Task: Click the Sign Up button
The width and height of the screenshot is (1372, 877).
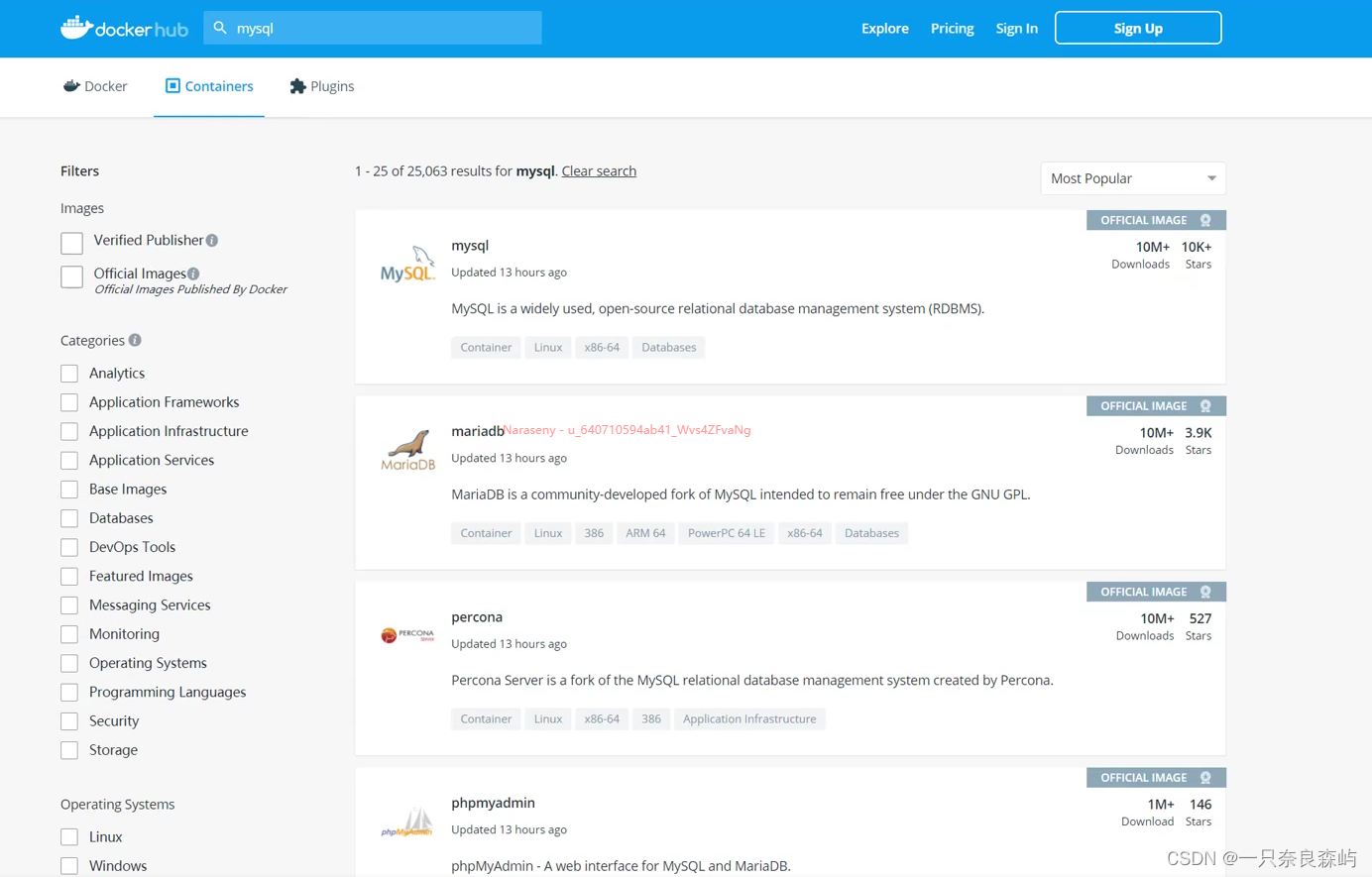Action: (1138, 28)
